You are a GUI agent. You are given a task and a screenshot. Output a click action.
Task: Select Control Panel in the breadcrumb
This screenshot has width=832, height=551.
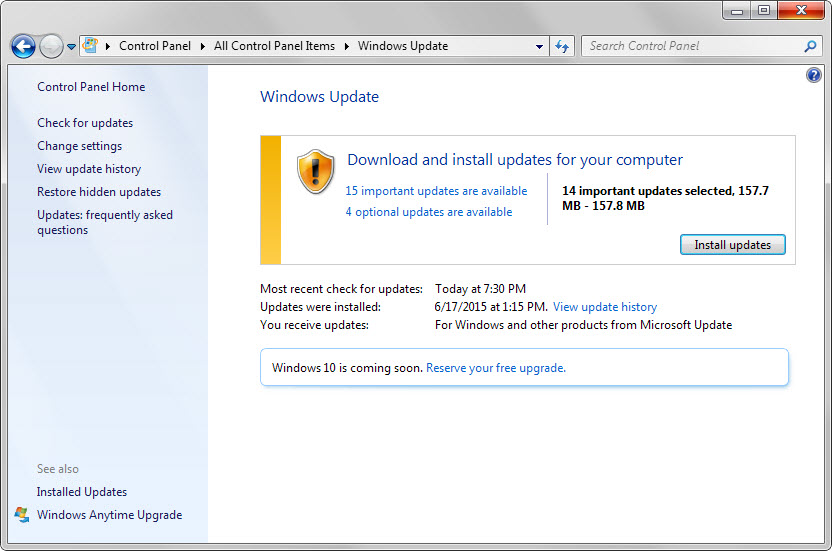[x=155, y=46]
